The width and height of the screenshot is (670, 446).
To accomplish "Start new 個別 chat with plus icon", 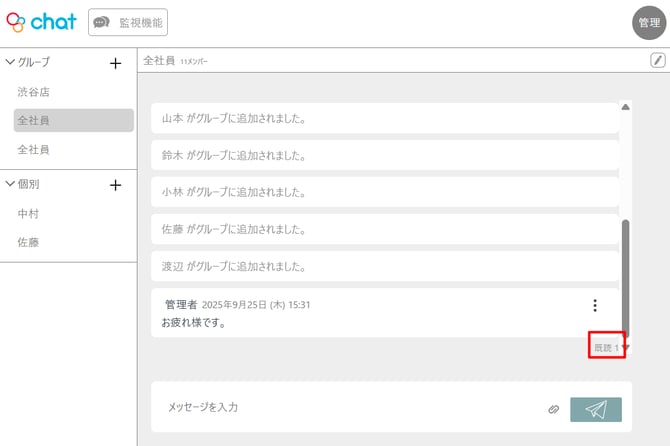I will click(x=115, y=185).
